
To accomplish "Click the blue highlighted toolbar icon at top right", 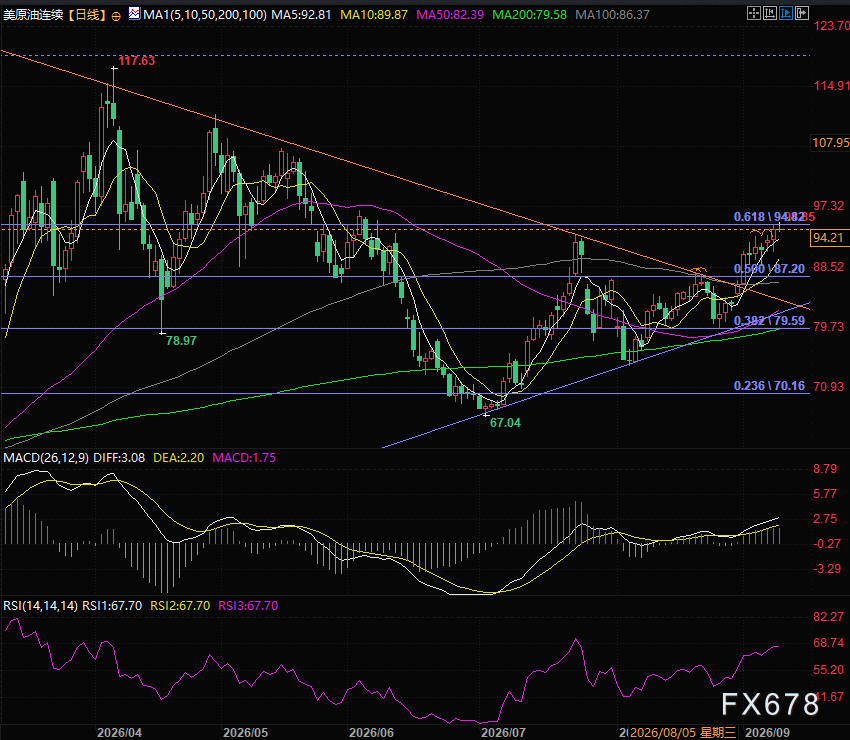I will tap(785, 13).
